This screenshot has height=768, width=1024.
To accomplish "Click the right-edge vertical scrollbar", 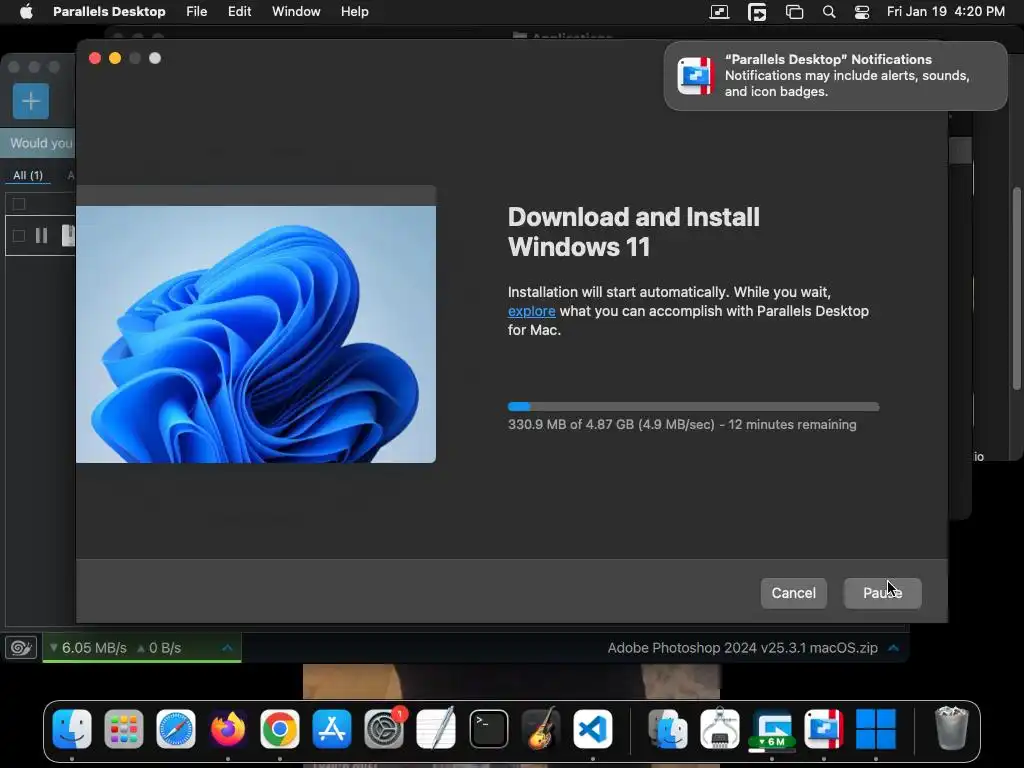I will pyautogui.click(x=1016, y=288).
